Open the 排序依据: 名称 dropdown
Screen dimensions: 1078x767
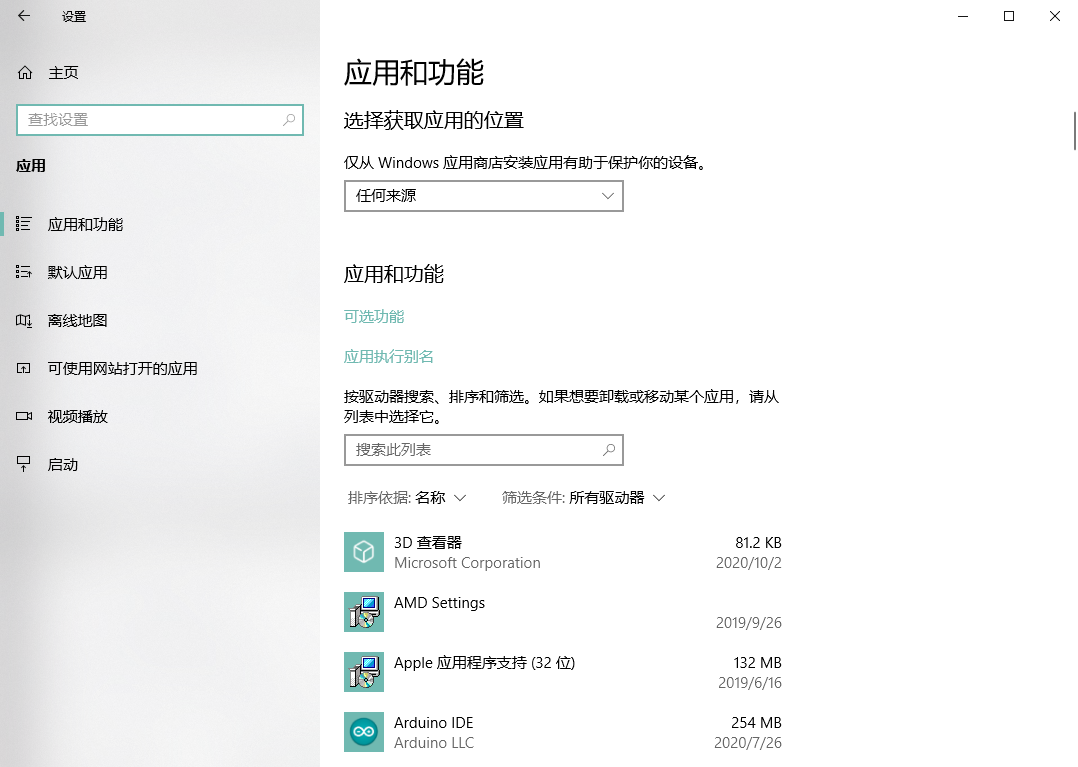407,498
